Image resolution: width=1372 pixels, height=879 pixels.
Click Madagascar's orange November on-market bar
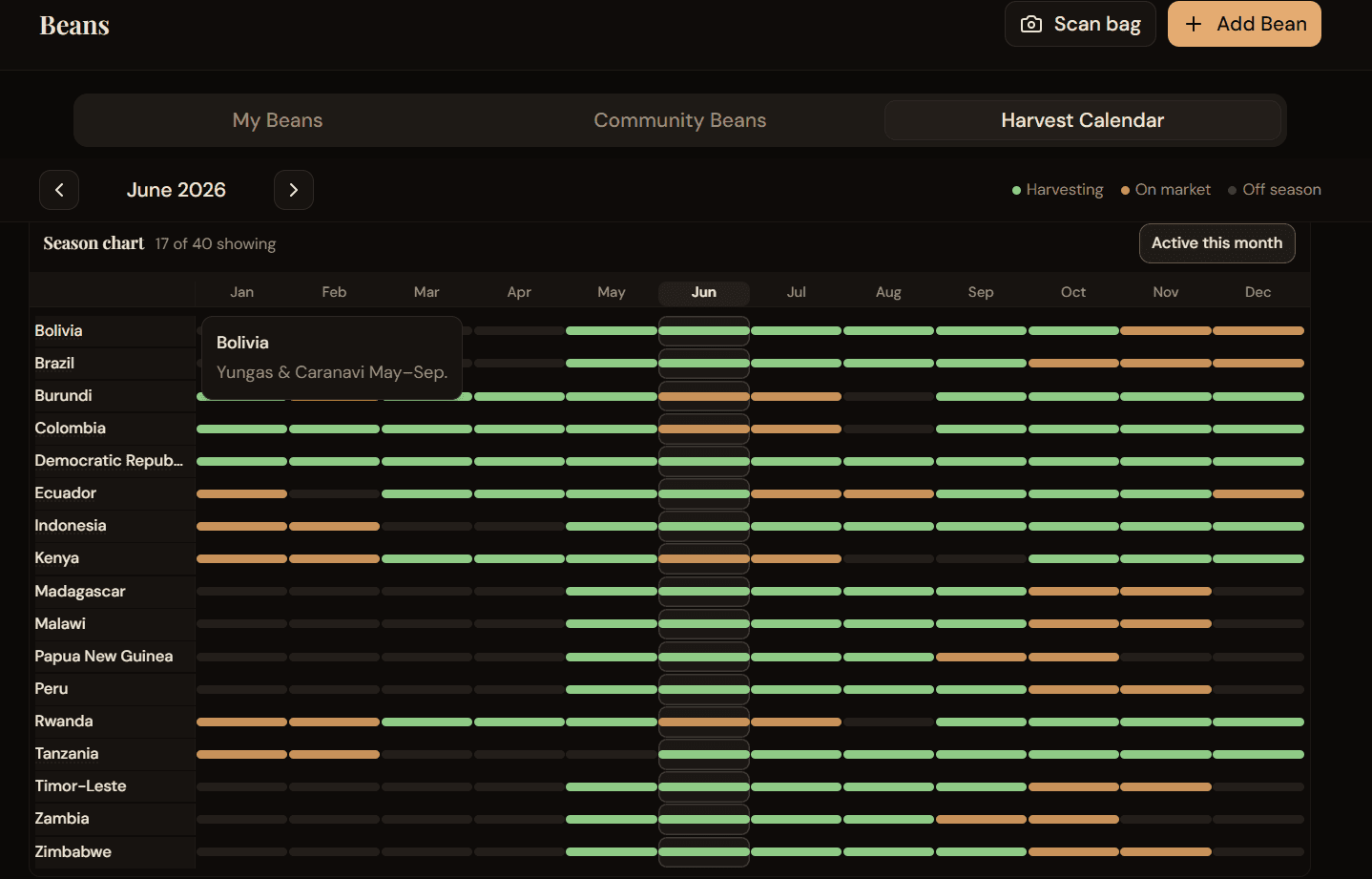(x=1166, y=591)
